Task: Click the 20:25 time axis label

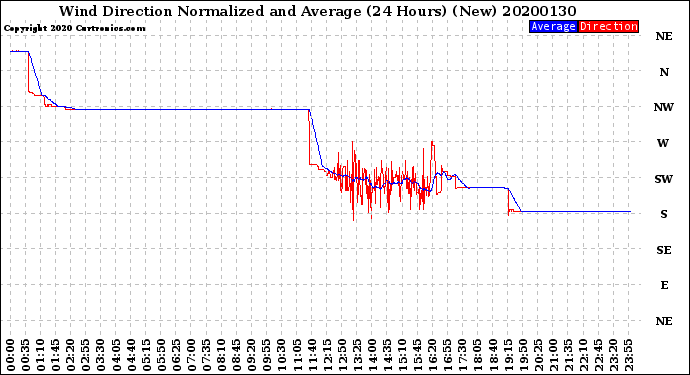Action: click(x=537, y=355)
